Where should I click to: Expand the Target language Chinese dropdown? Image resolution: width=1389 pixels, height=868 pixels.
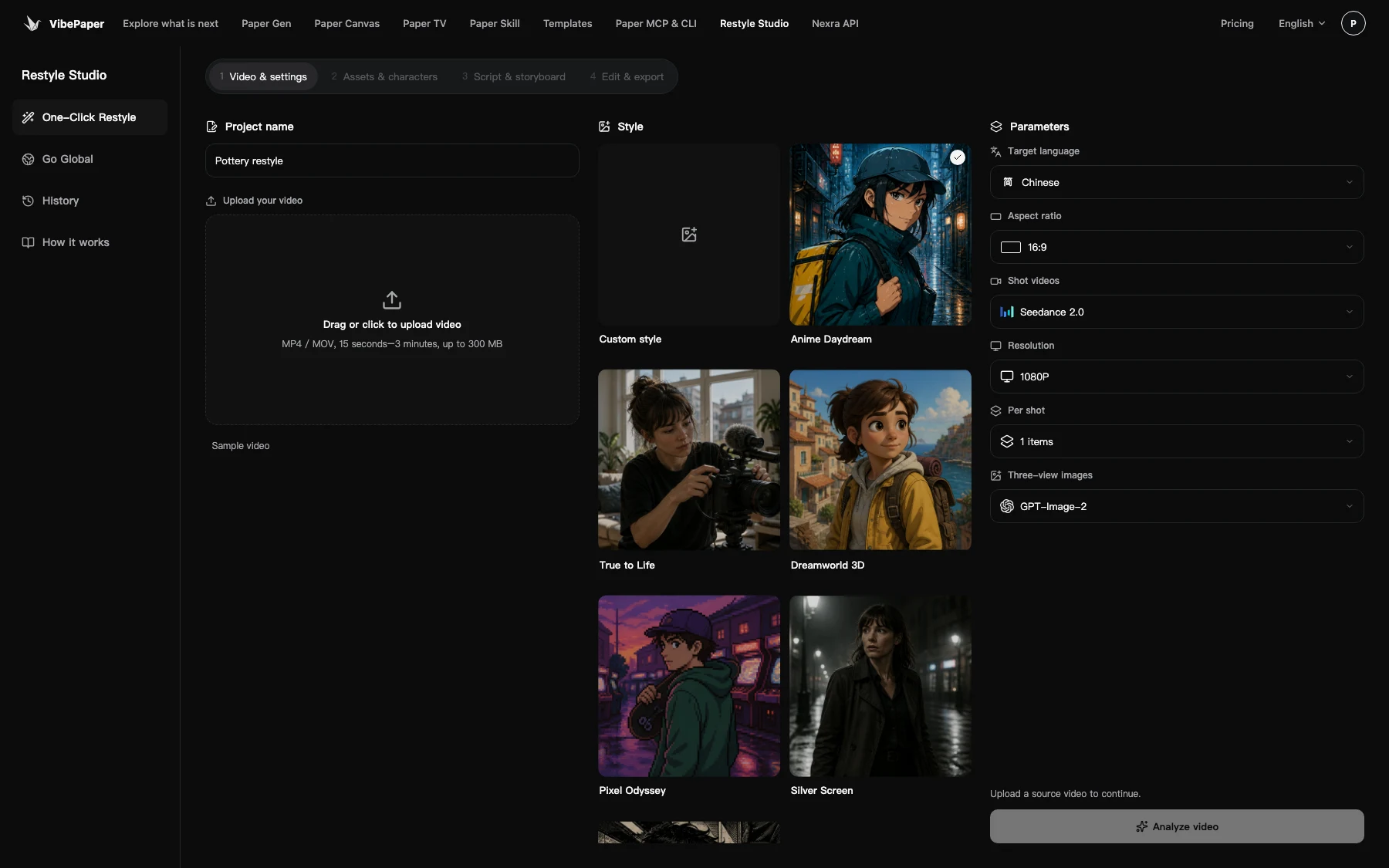coord(1177,182)
